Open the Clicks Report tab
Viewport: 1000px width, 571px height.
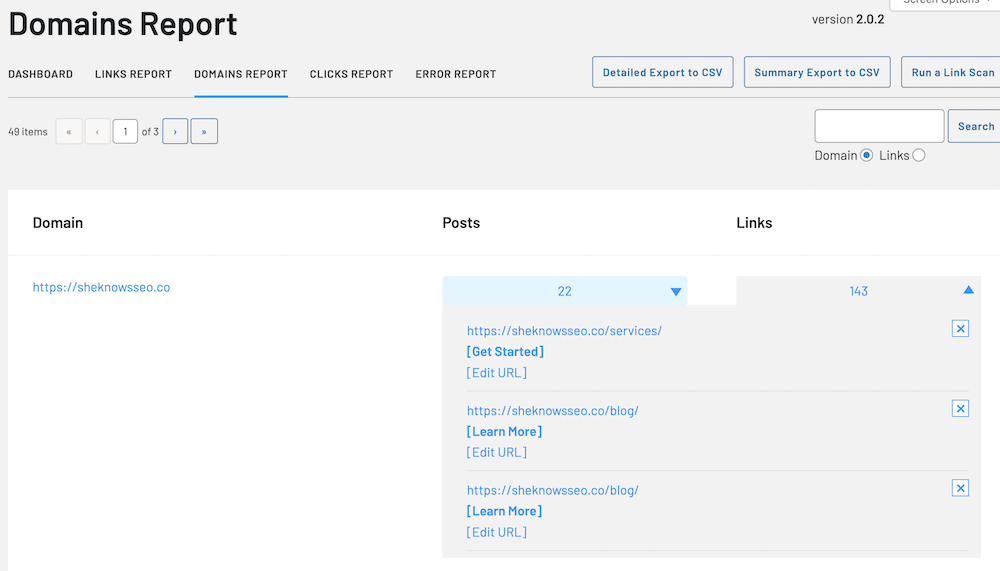click(351, 74)
